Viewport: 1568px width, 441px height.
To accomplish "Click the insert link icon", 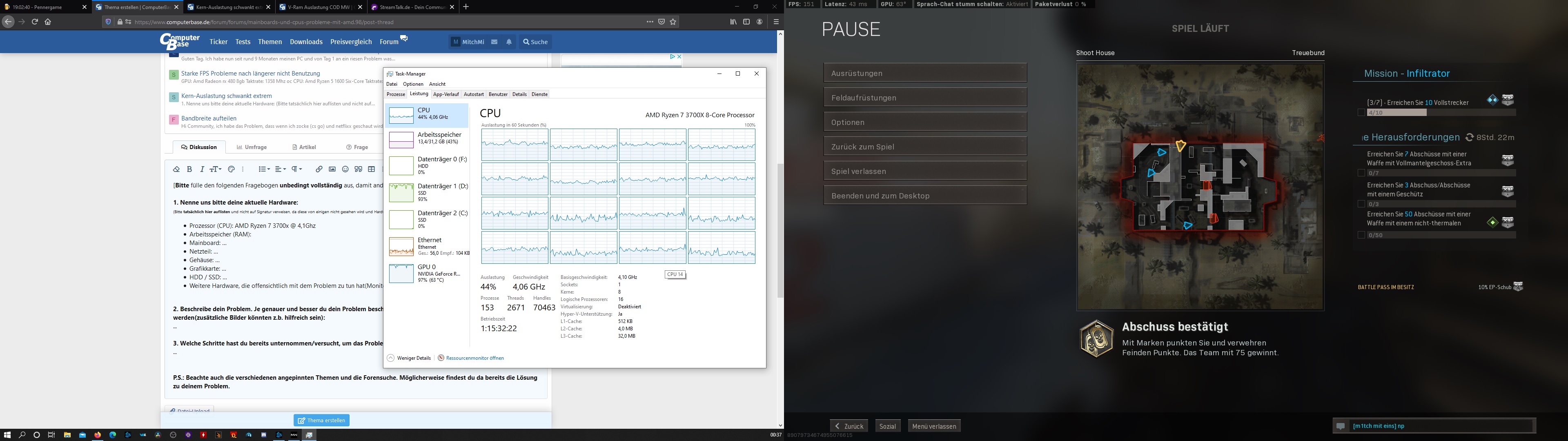I will 319,169.
